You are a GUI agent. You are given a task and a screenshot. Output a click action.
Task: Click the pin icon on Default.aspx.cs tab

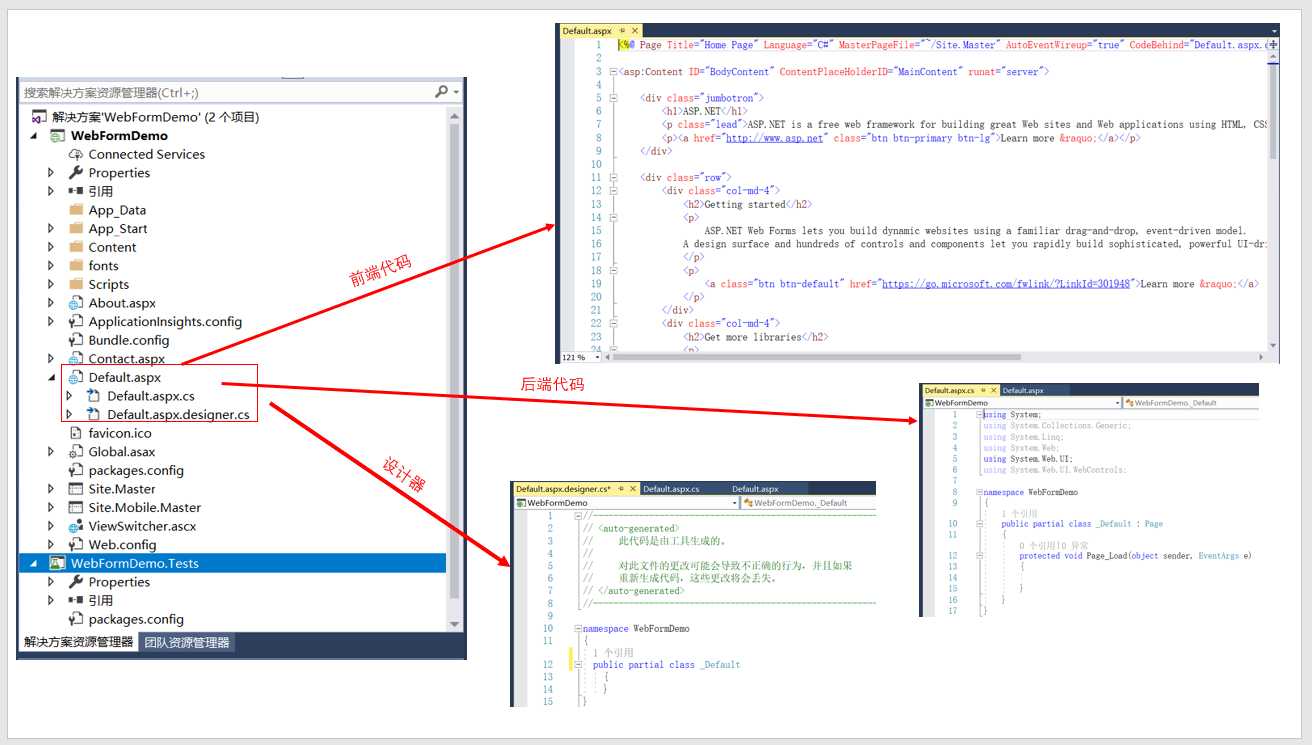pyautogui.click(x=984, y=391)
